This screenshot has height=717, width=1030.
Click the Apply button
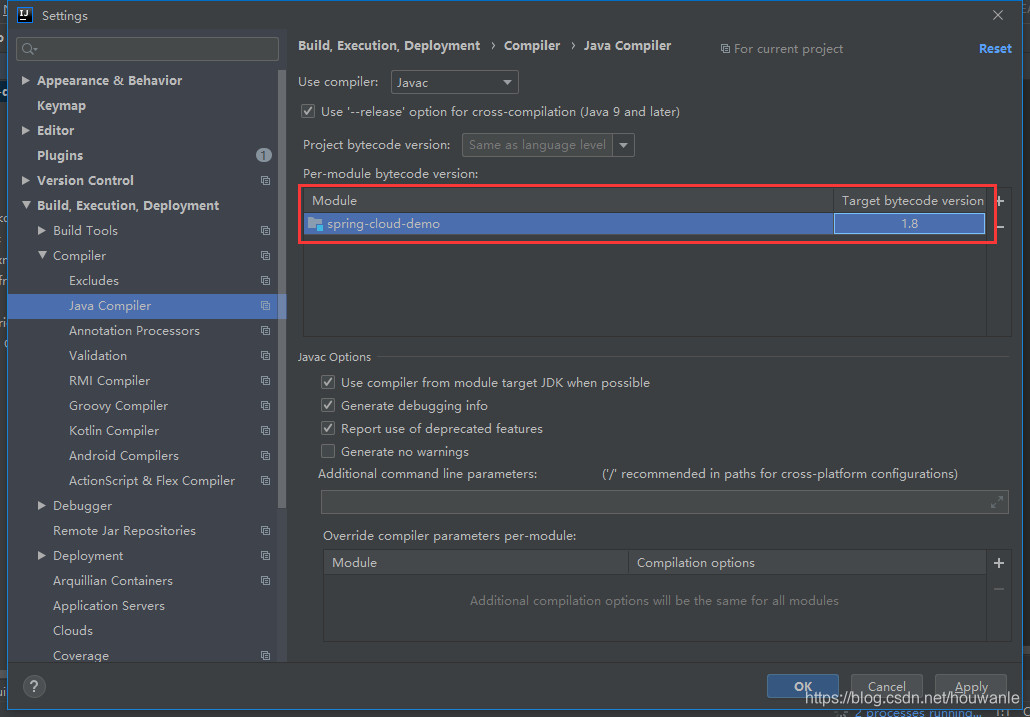[971, 686]
